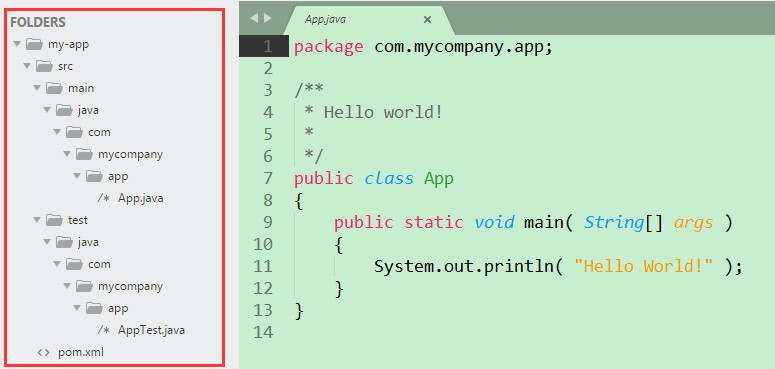The image size is (775, 369).
Task: Select src folder name
Action: (65, 66)
